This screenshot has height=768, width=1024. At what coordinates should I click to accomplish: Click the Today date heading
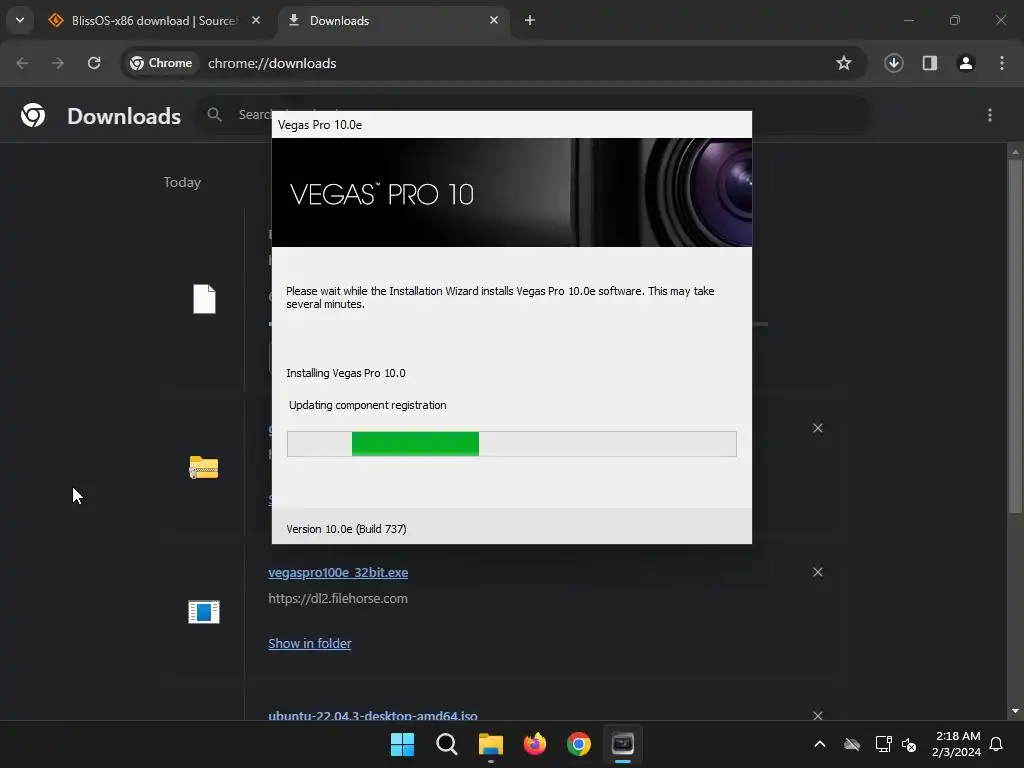coord(182,182)
